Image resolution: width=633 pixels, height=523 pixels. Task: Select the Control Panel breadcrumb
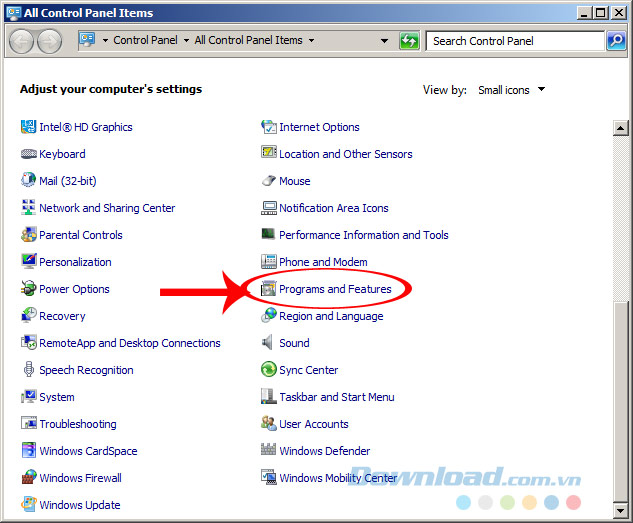tap(145, 40)
